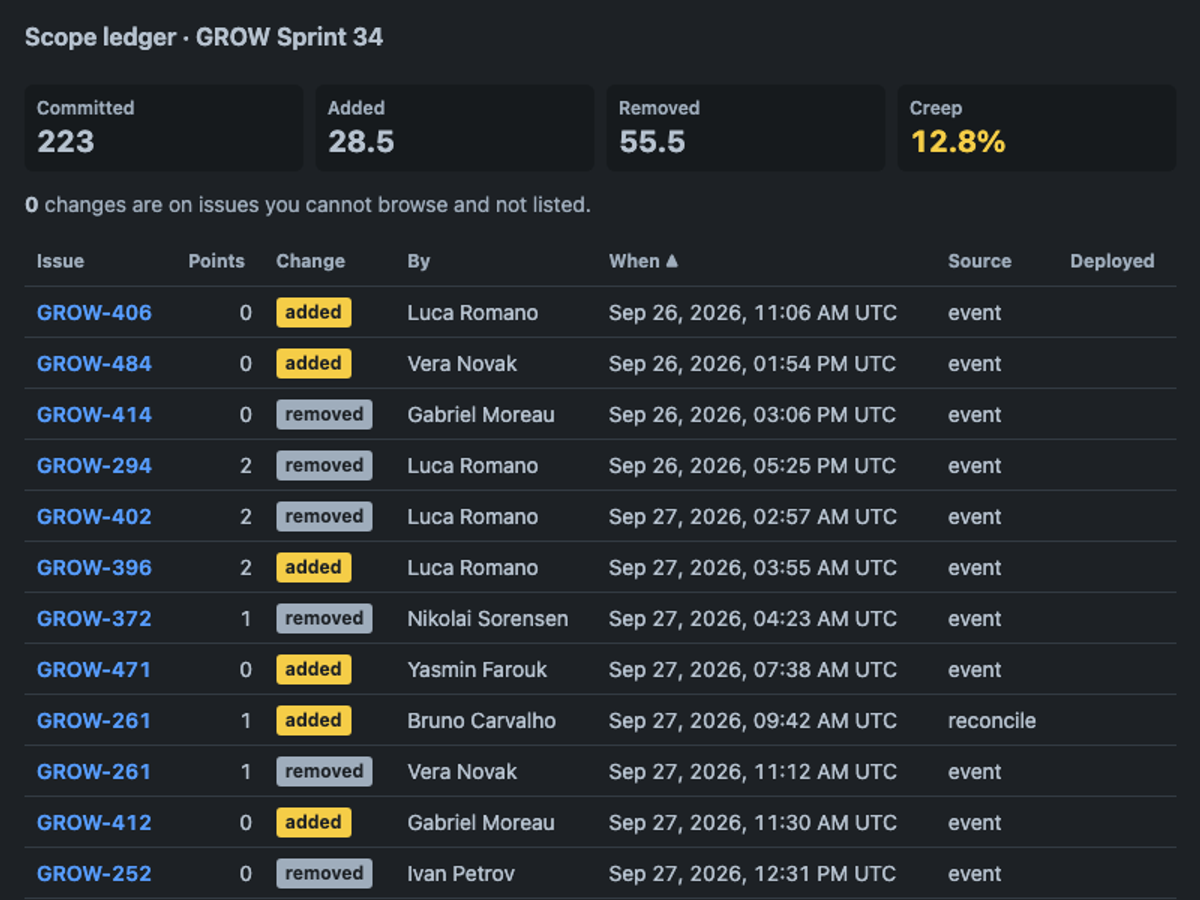Click the removed badge in GROW-372 row
The width and height of the screenshot is (1200, 900).
point(324,619)
